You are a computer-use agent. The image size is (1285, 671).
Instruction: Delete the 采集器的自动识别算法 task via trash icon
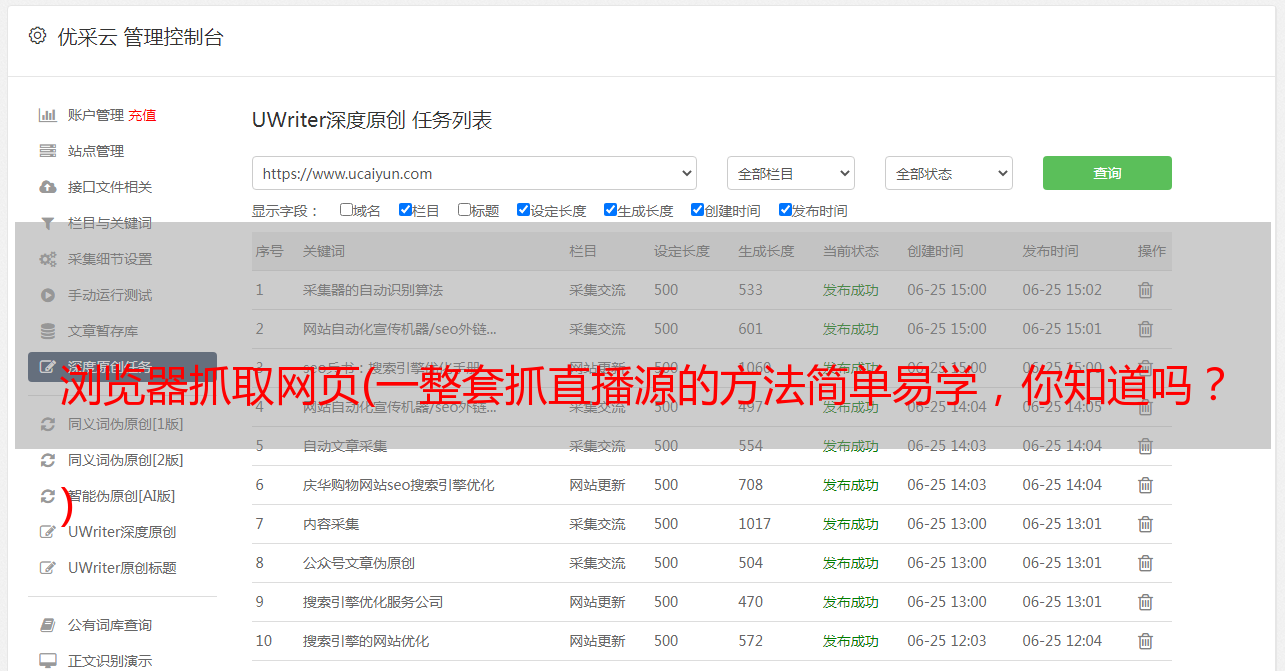pyautogui.click(x=1145, y=290)
